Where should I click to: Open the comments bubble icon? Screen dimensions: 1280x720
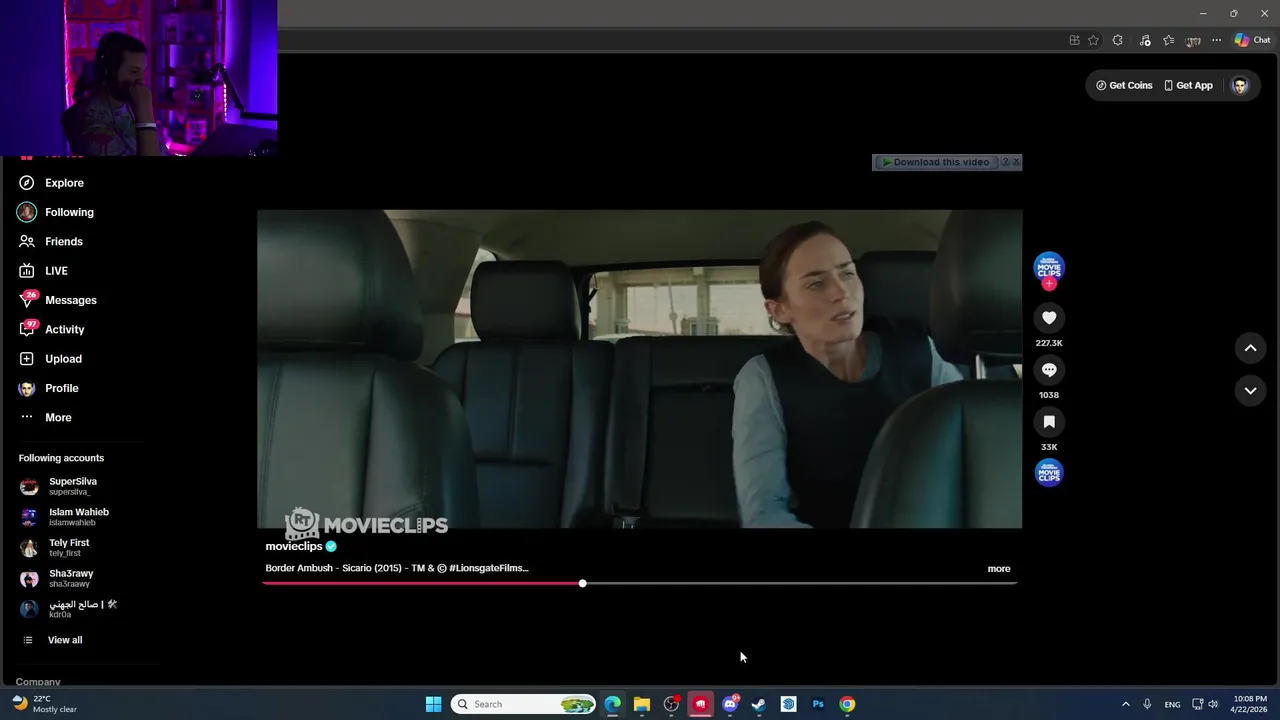coord(1049,370)
